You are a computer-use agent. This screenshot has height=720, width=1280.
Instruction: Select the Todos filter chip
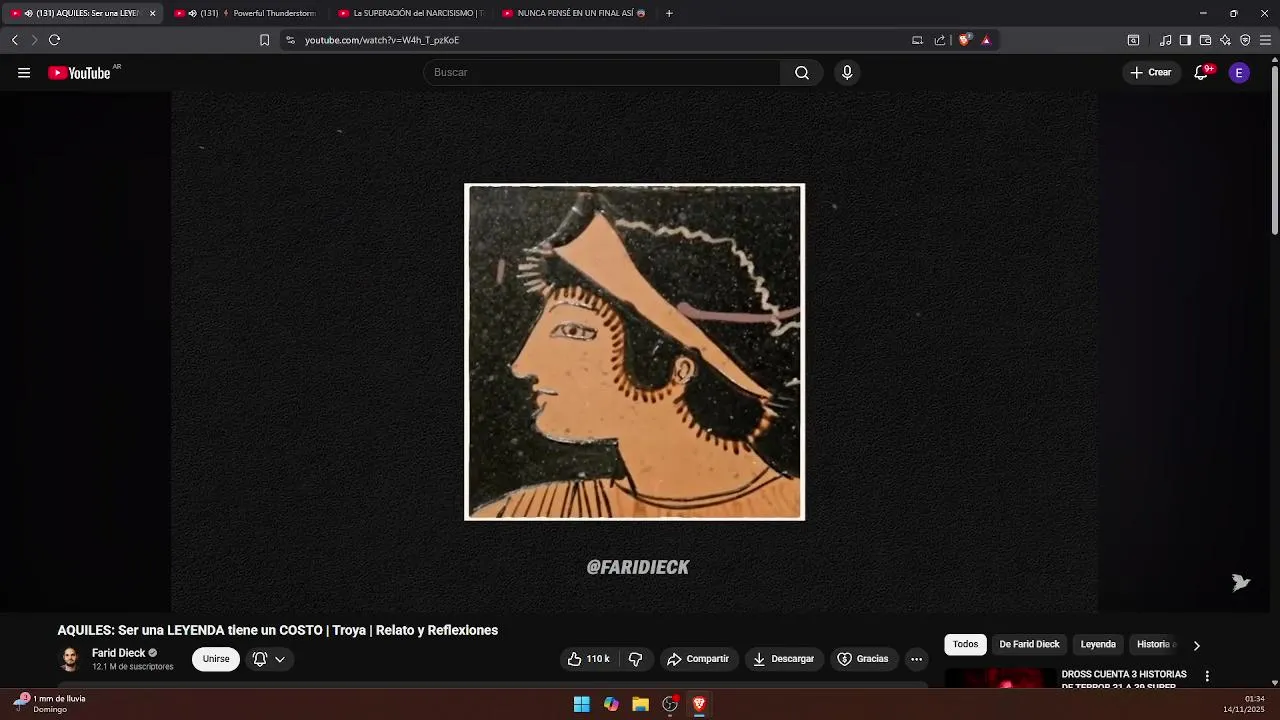pyautogui.click(x=965, y=645)
